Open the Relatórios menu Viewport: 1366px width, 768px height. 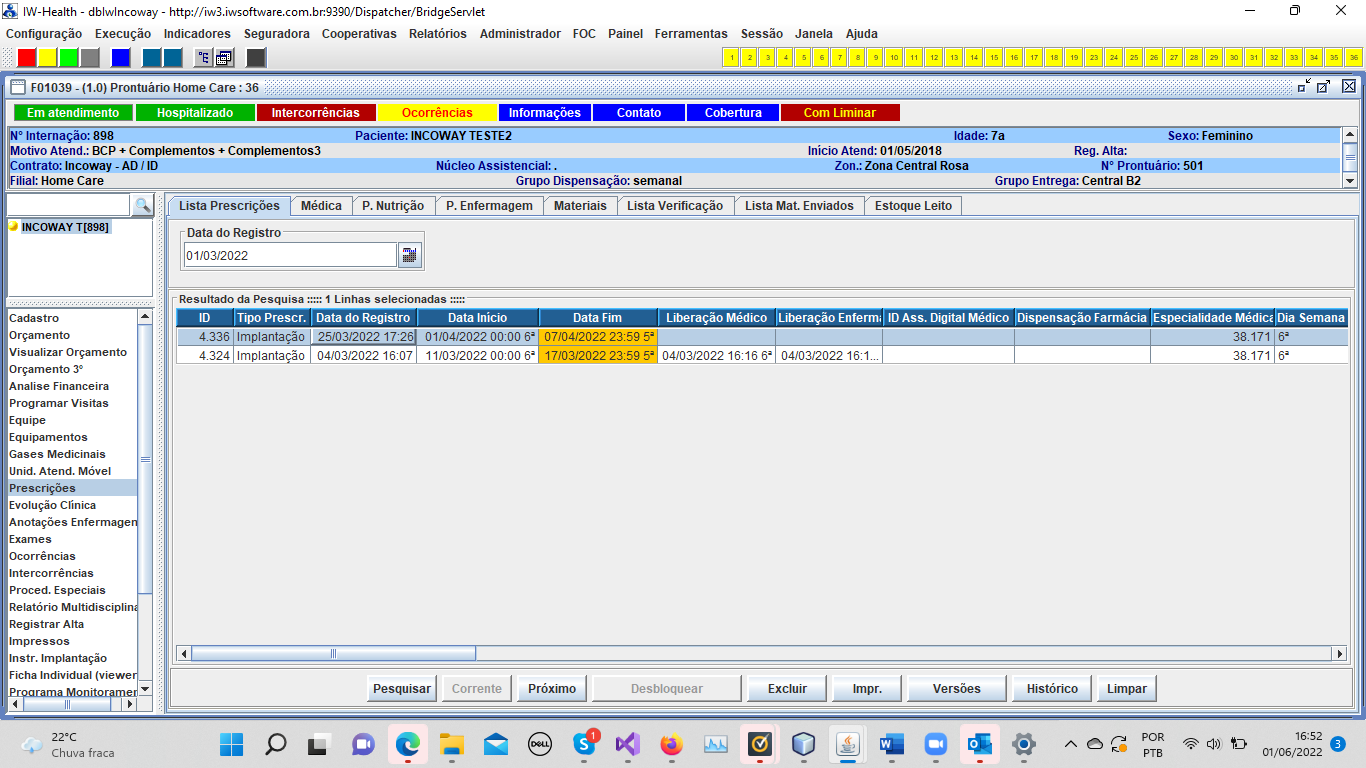point(437,33)
